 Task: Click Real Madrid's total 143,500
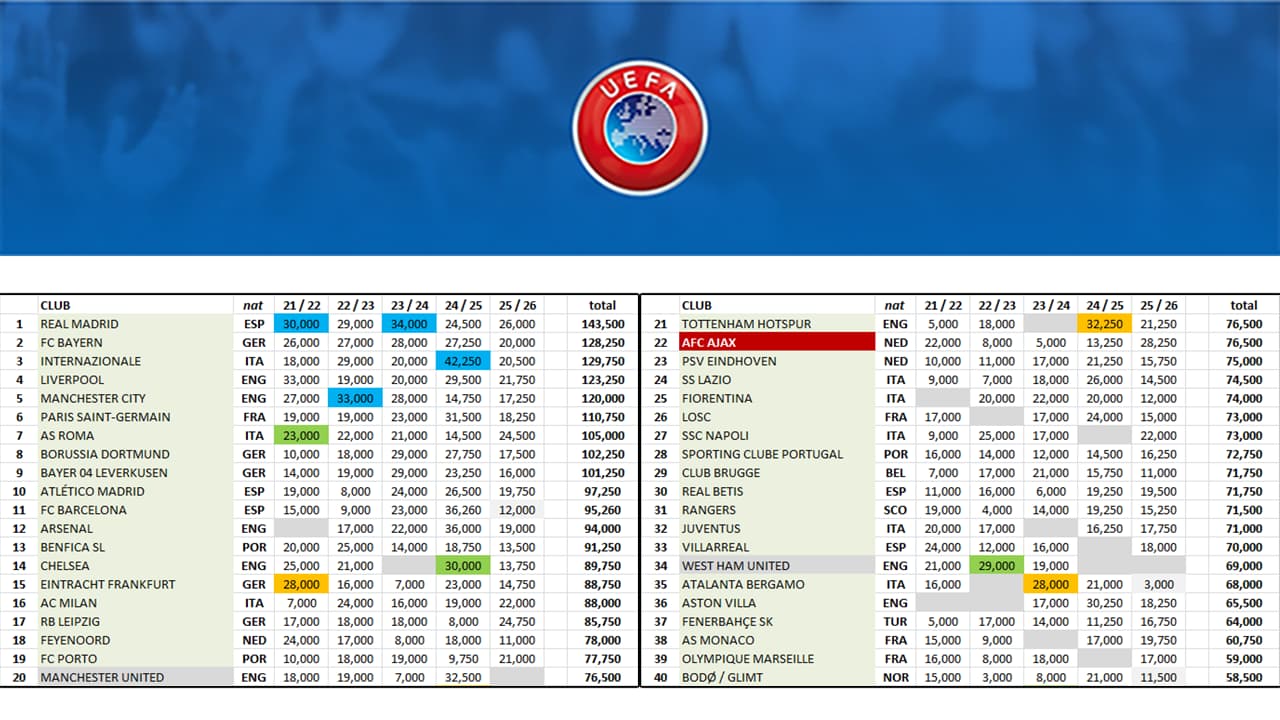coord(603,324)
